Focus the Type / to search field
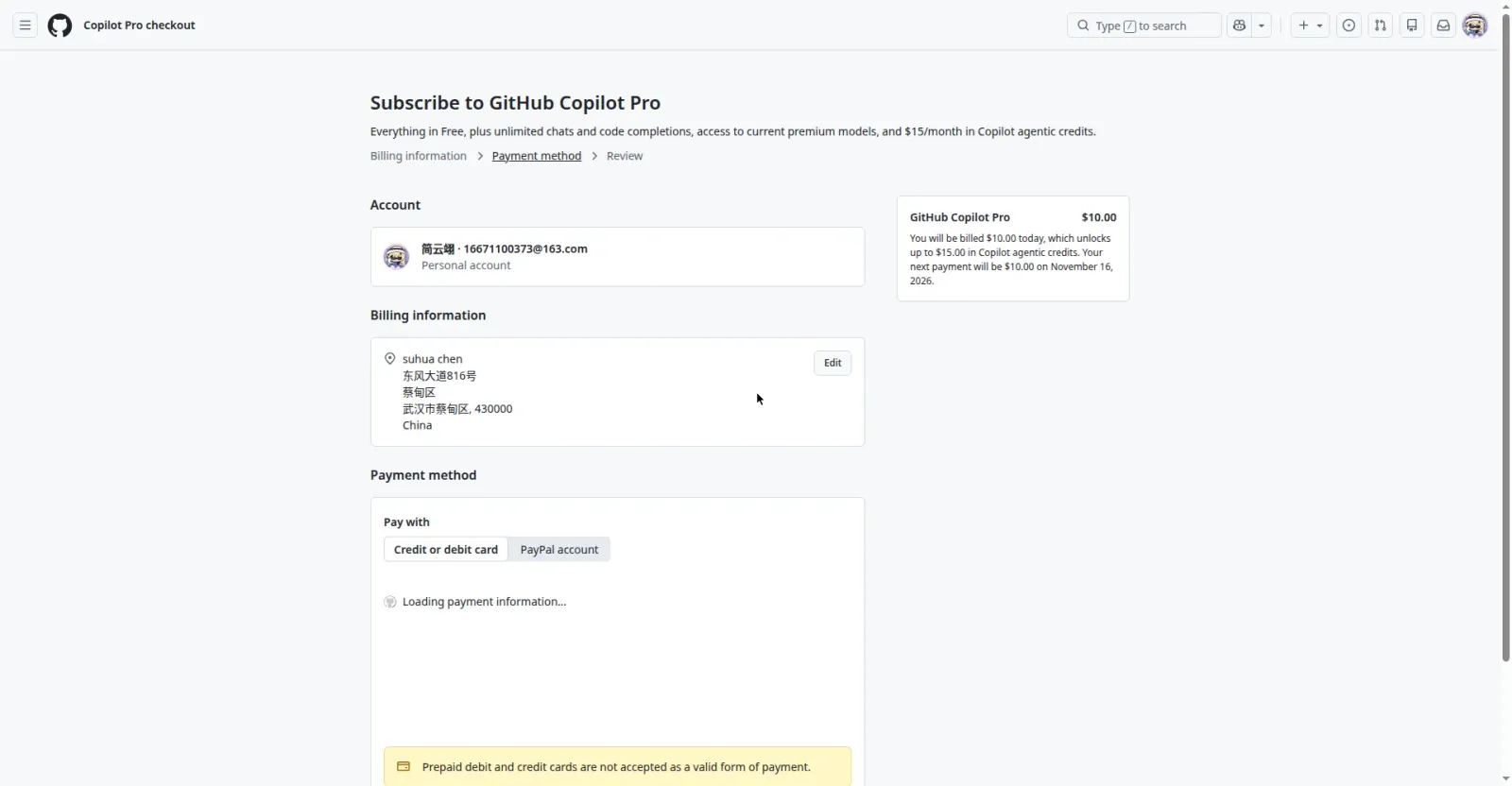The width and height of the screenshot is (1512, 786). pos(1144,26)
